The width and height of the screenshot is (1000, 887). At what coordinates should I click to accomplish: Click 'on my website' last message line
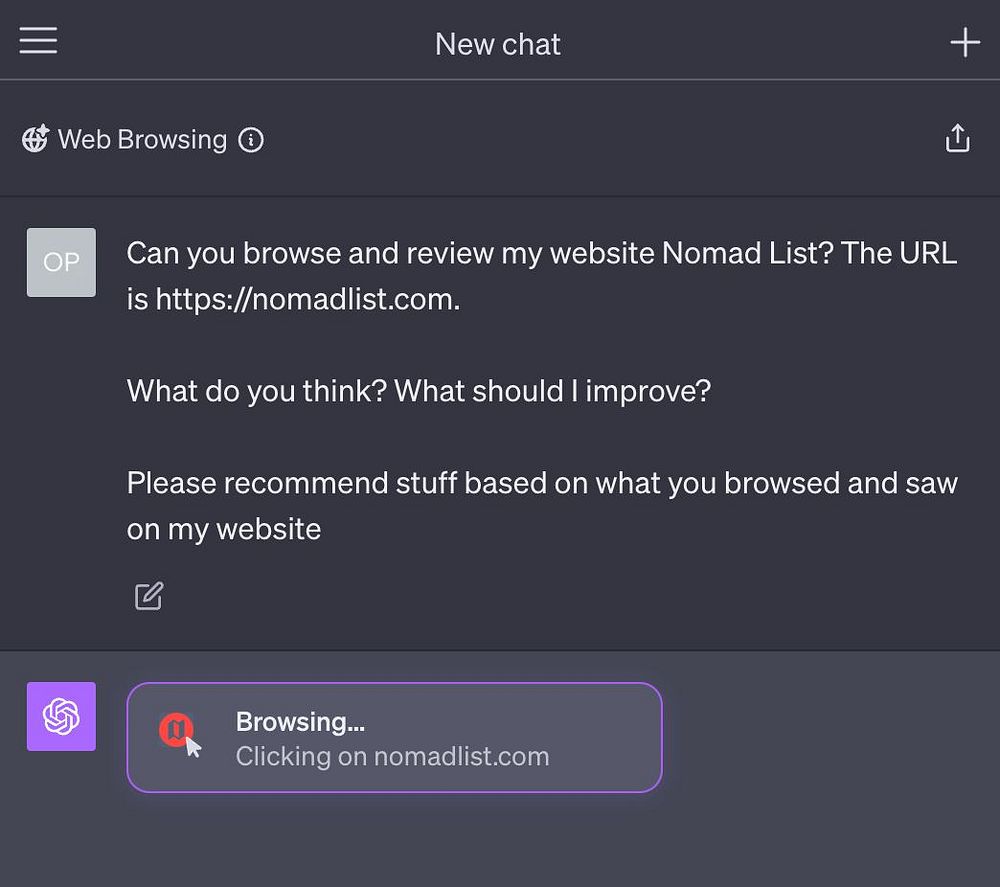(224, 529)
